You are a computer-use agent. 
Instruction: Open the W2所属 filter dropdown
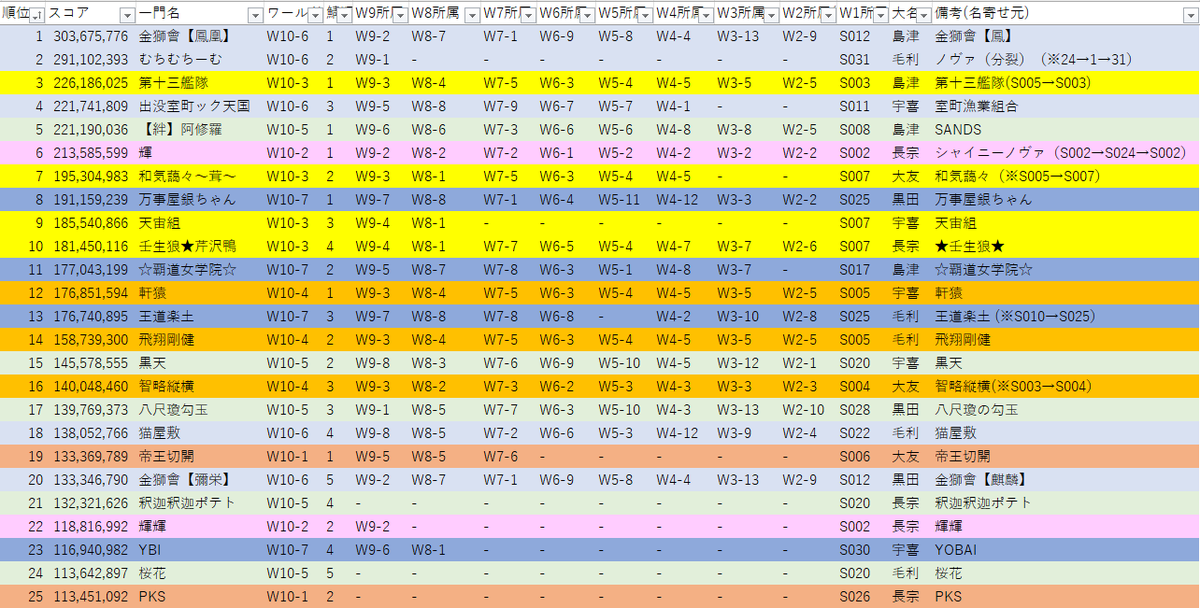pos(826,15)
